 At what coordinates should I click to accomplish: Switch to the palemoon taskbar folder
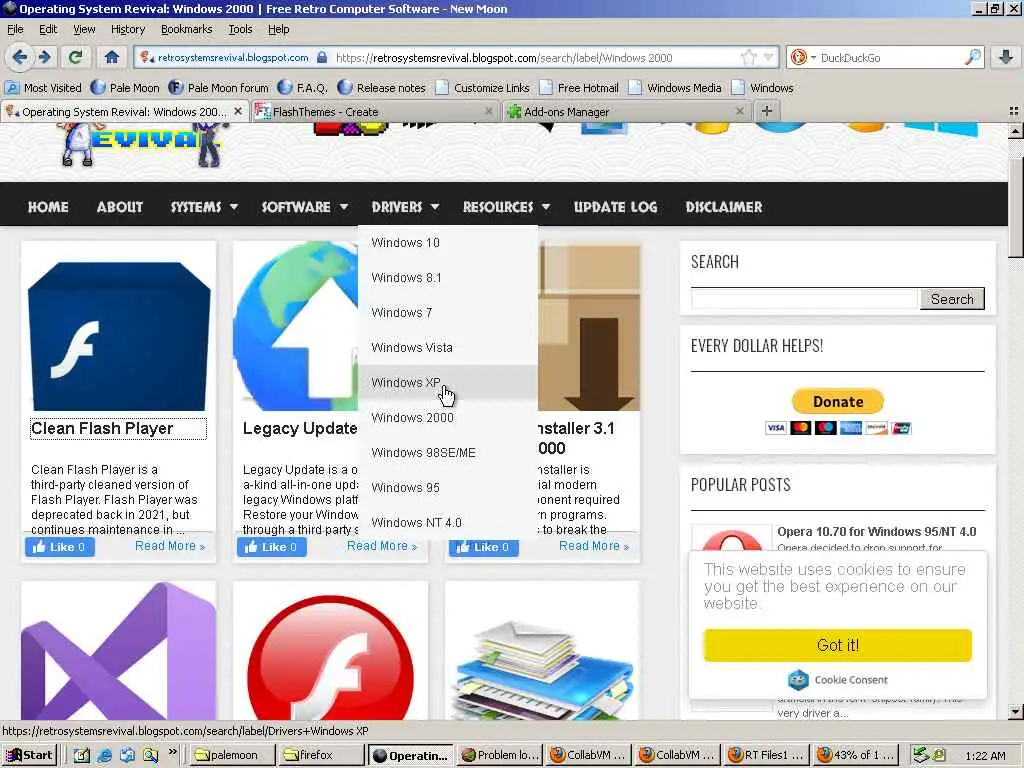coord(233,756)
